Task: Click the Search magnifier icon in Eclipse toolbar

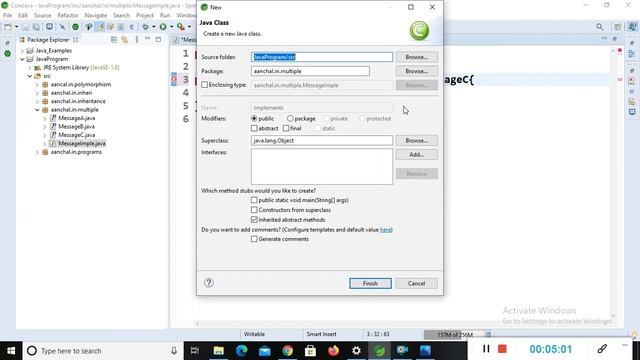Action: 599,27
